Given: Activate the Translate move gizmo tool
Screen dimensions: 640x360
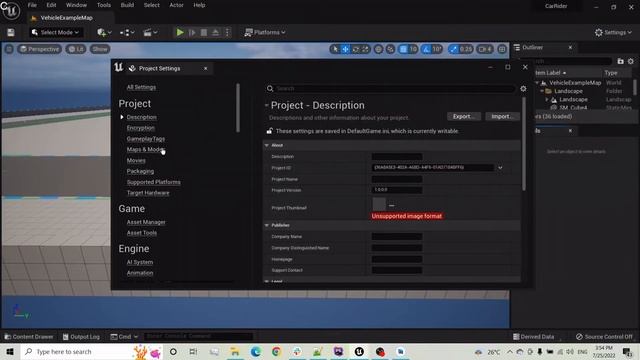Looking at the screenshot, I should pos(345,49).
